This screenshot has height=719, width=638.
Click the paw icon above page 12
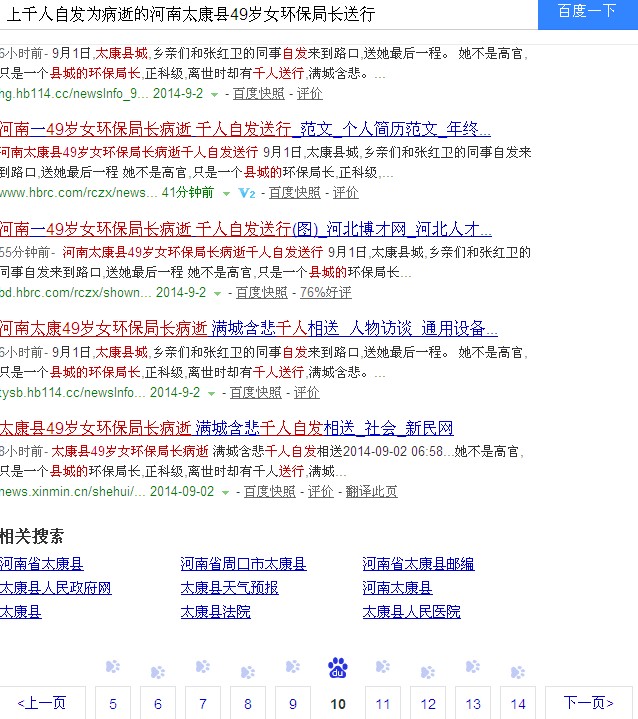coord(427,672)
